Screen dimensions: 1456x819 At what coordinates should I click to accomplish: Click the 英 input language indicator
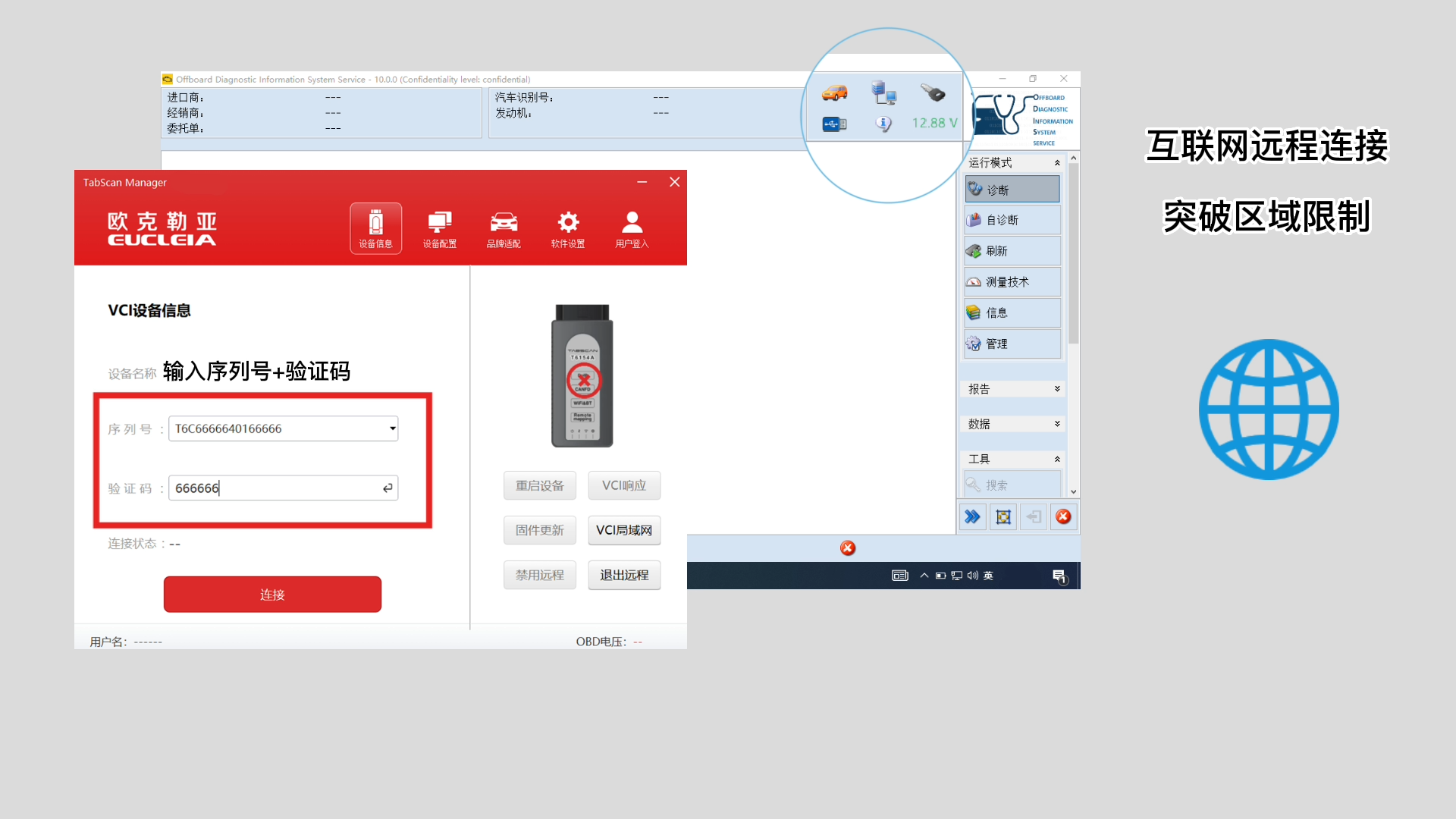(x=989, y=576)
